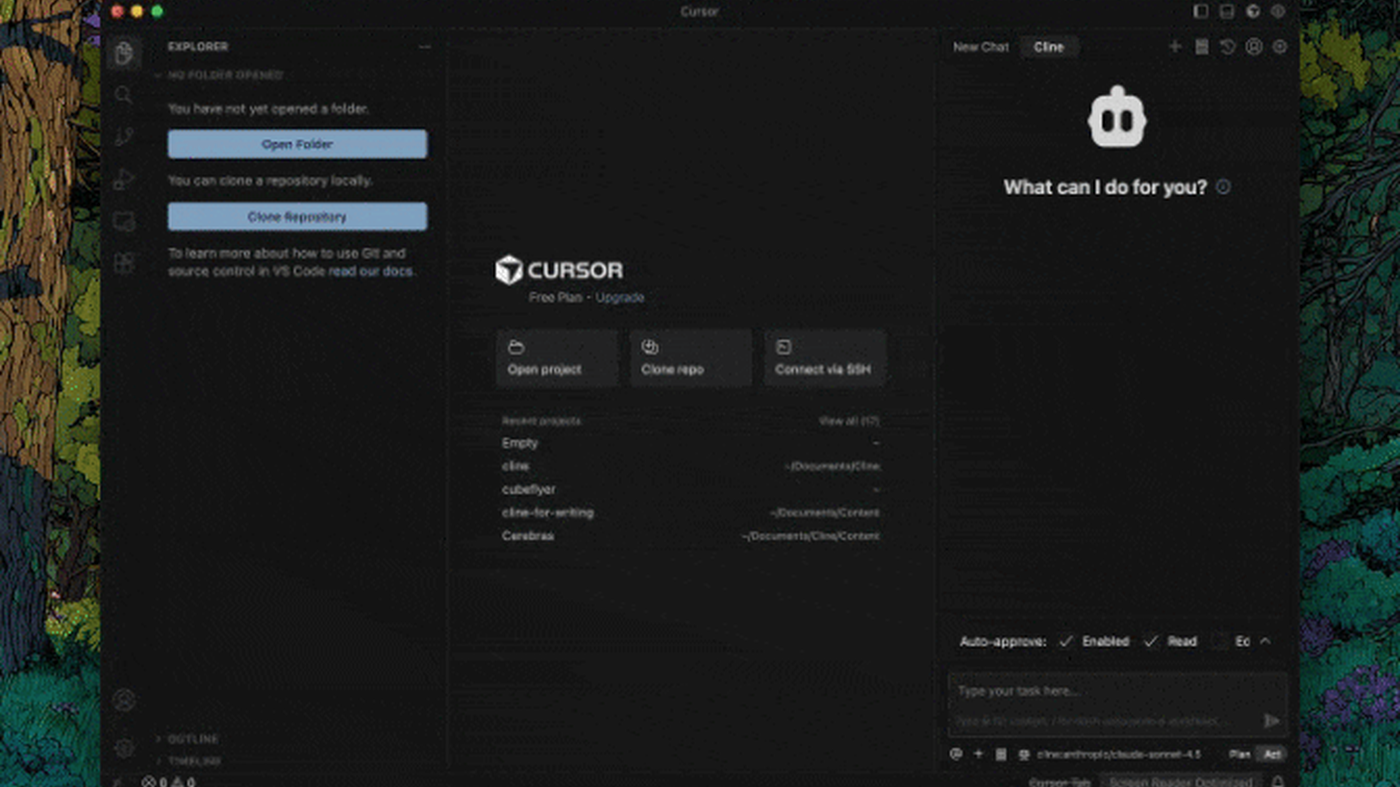1400x787 pixels.
Task: Open the 'read our docs' link
Action: 370,271
